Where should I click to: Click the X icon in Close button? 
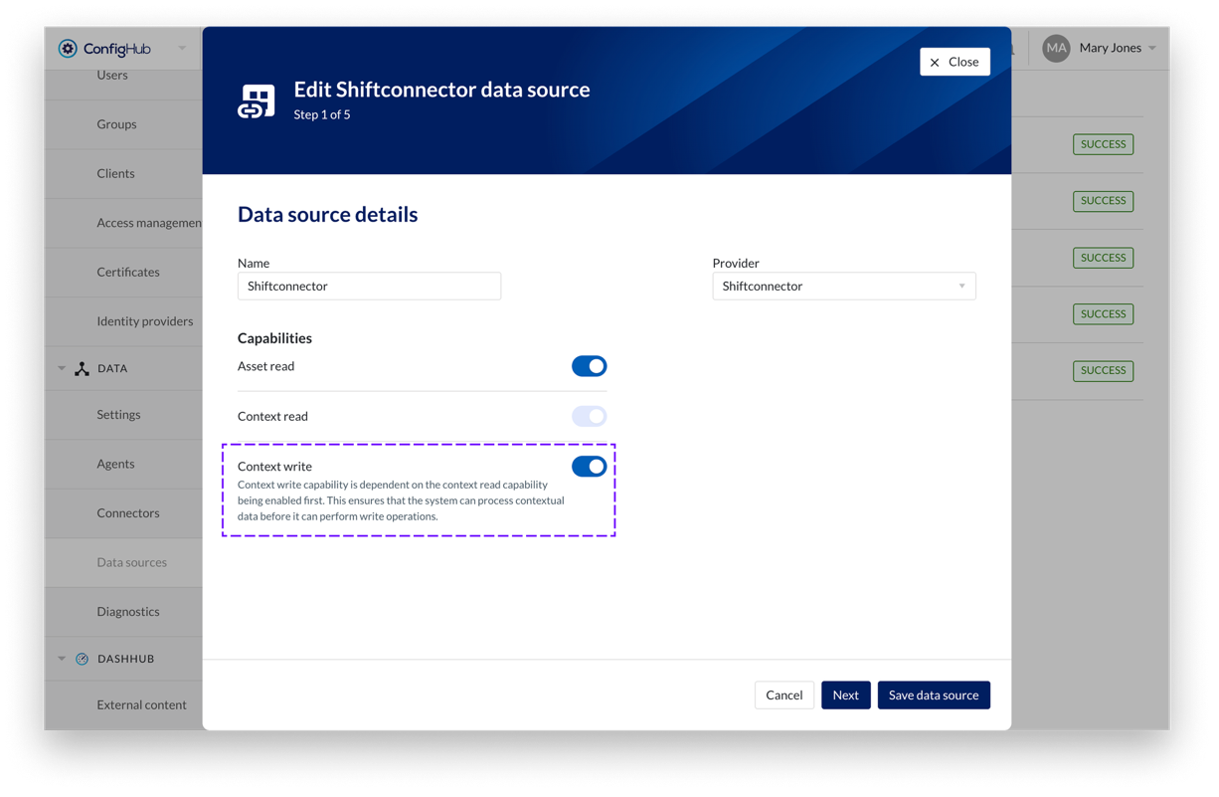click(x=935, y=62)
